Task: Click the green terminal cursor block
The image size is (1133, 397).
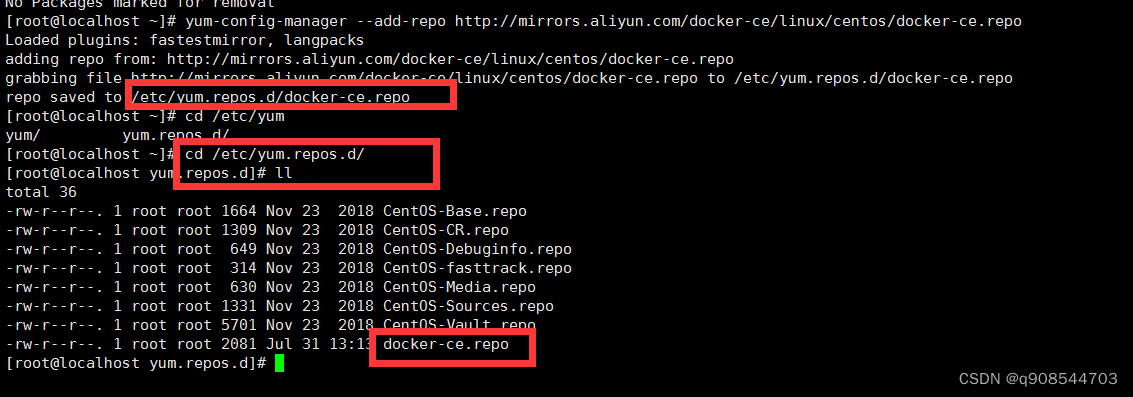Action: point(280,363)
